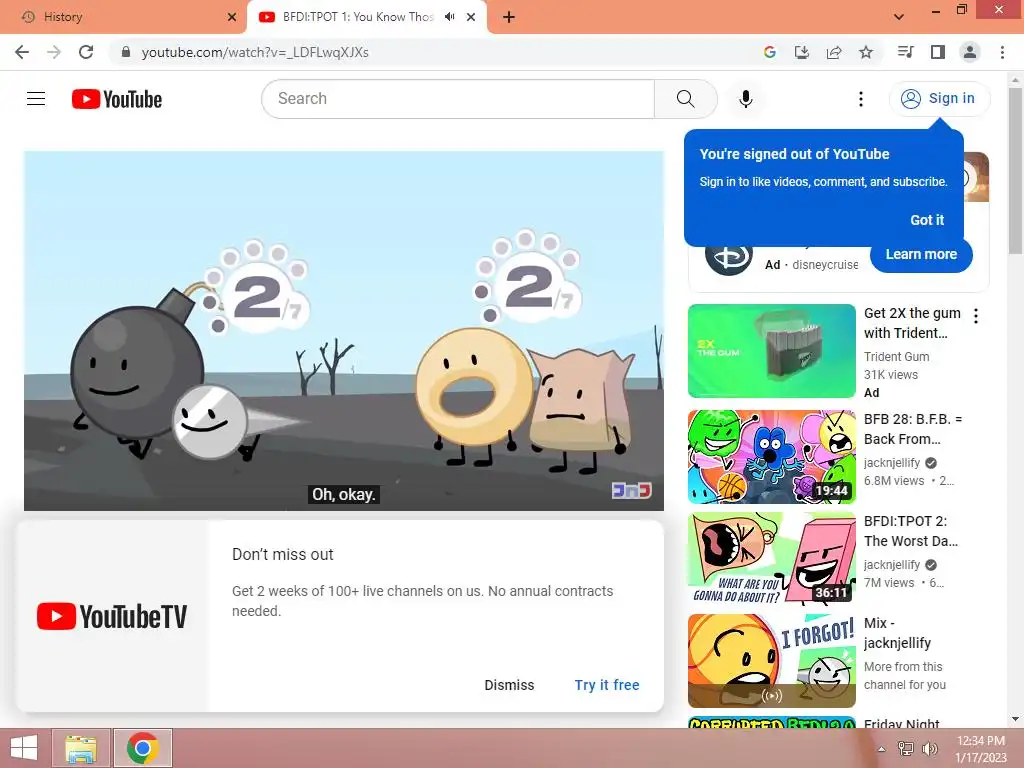Open new tab with plus button

click(509, 17)
